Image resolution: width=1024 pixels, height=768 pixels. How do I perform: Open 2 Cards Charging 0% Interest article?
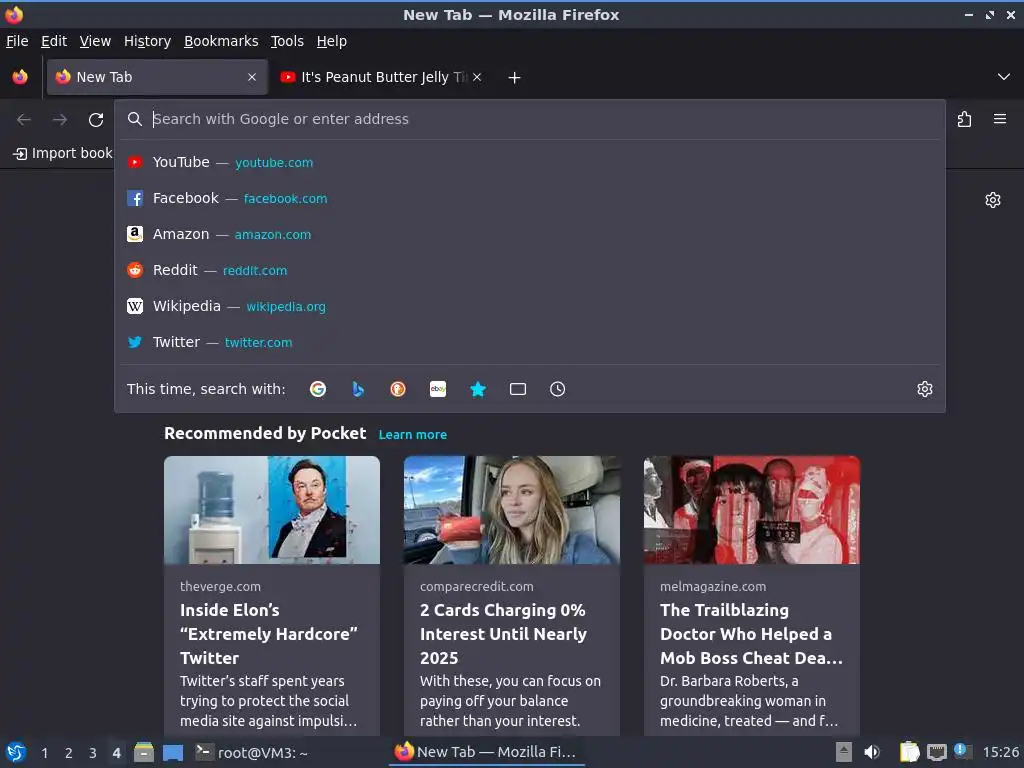tap(504, 634)
